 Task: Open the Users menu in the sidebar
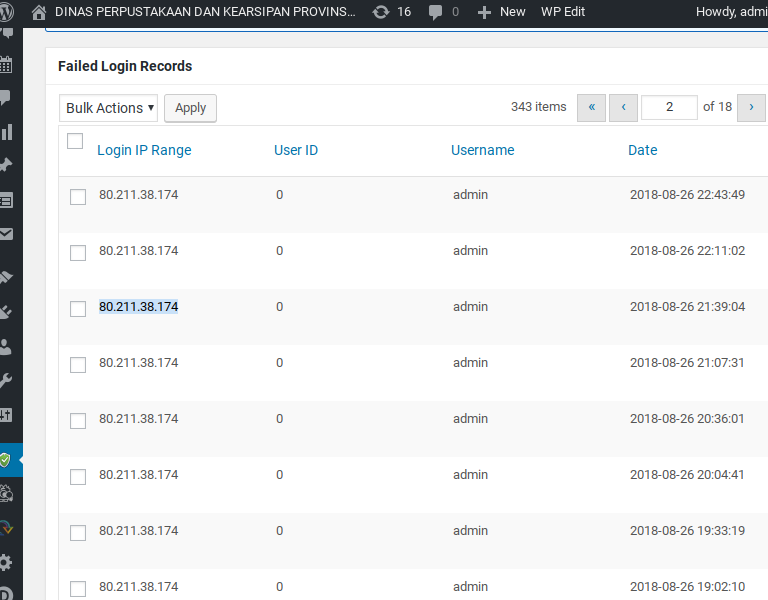(x=6, y=346)
